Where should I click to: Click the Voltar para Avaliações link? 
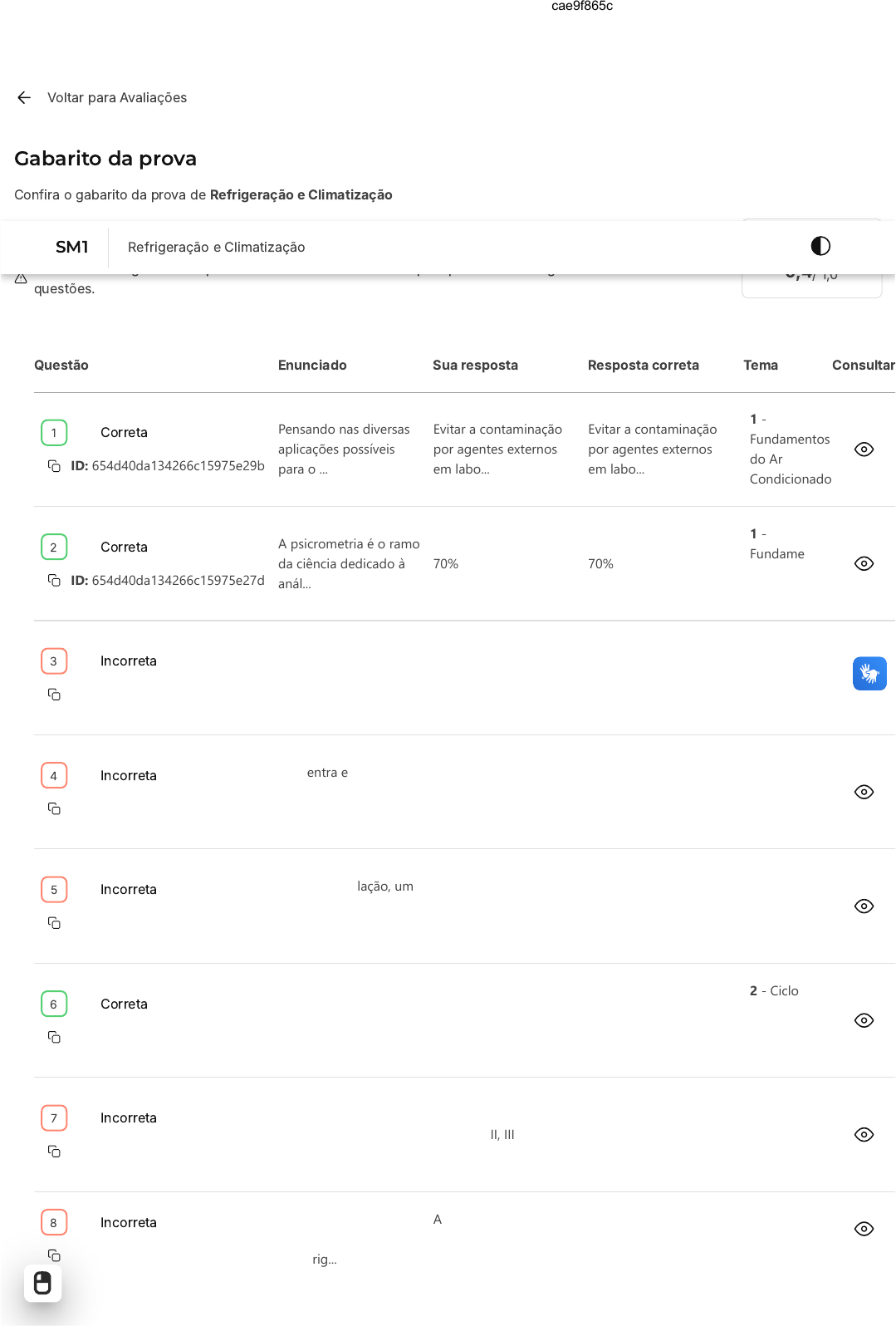[117, 98]
